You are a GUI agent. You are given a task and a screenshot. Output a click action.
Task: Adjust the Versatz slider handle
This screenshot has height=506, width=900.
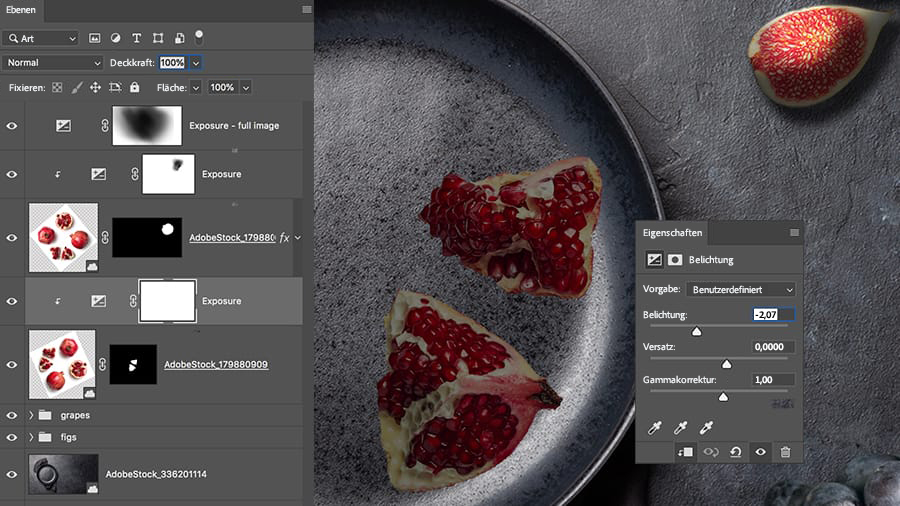coord(727,364)
